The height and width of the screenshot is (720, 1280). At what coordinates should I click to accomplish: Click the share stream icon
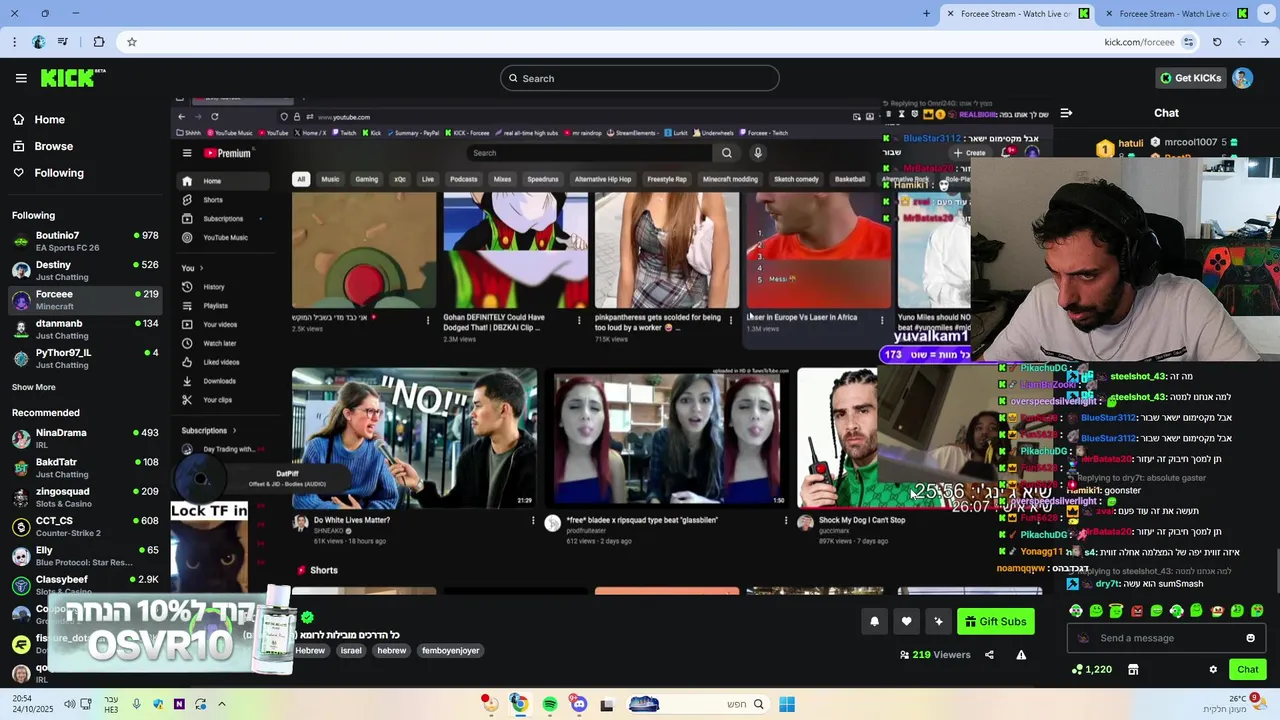(989, 655)
